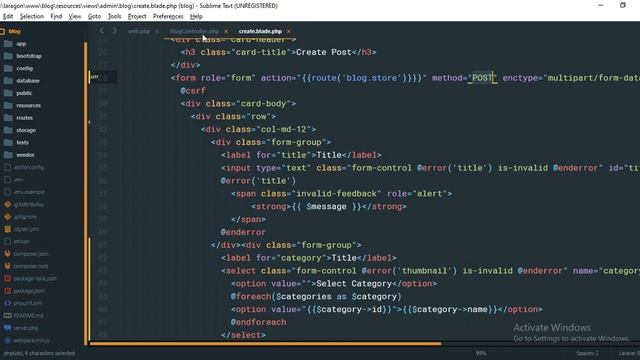Click the .env.example file icon
Image resolution: width=640 pixels, height=360 pixels.
click(x=7, y=192)
